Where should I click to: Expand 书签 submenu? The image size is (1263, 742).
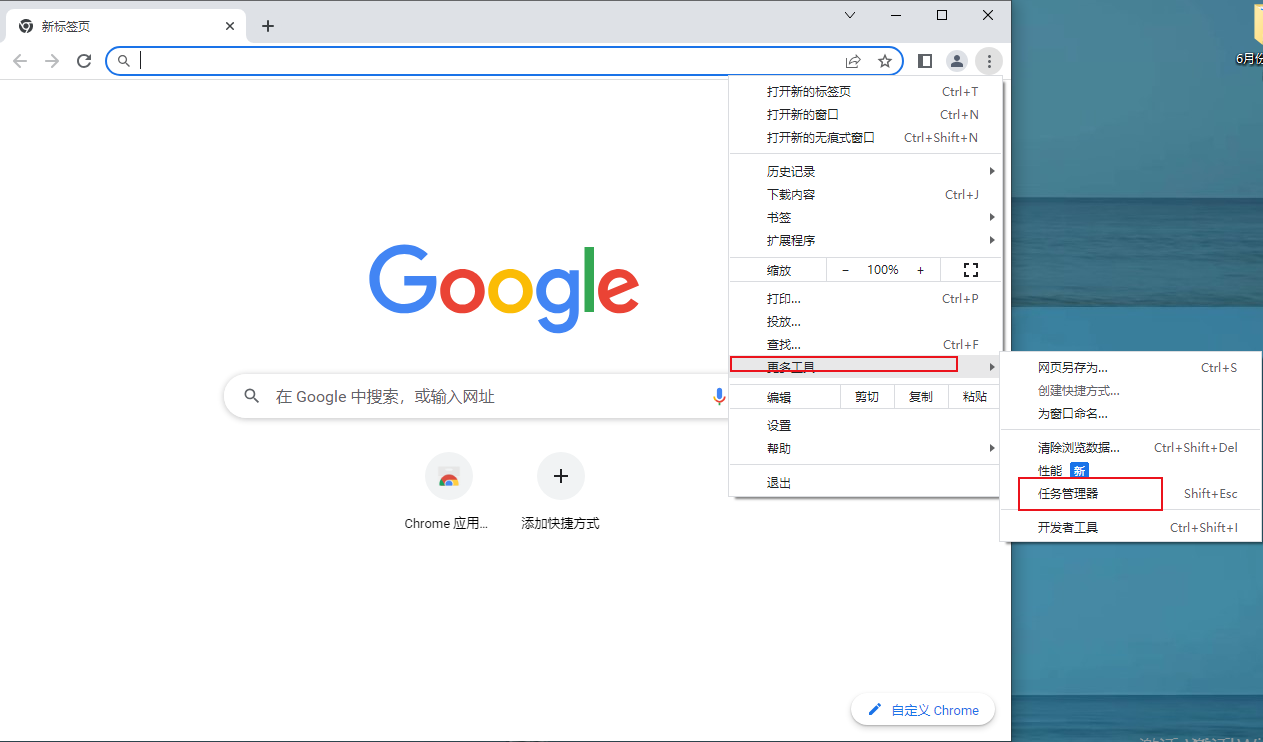coord(865,217)
